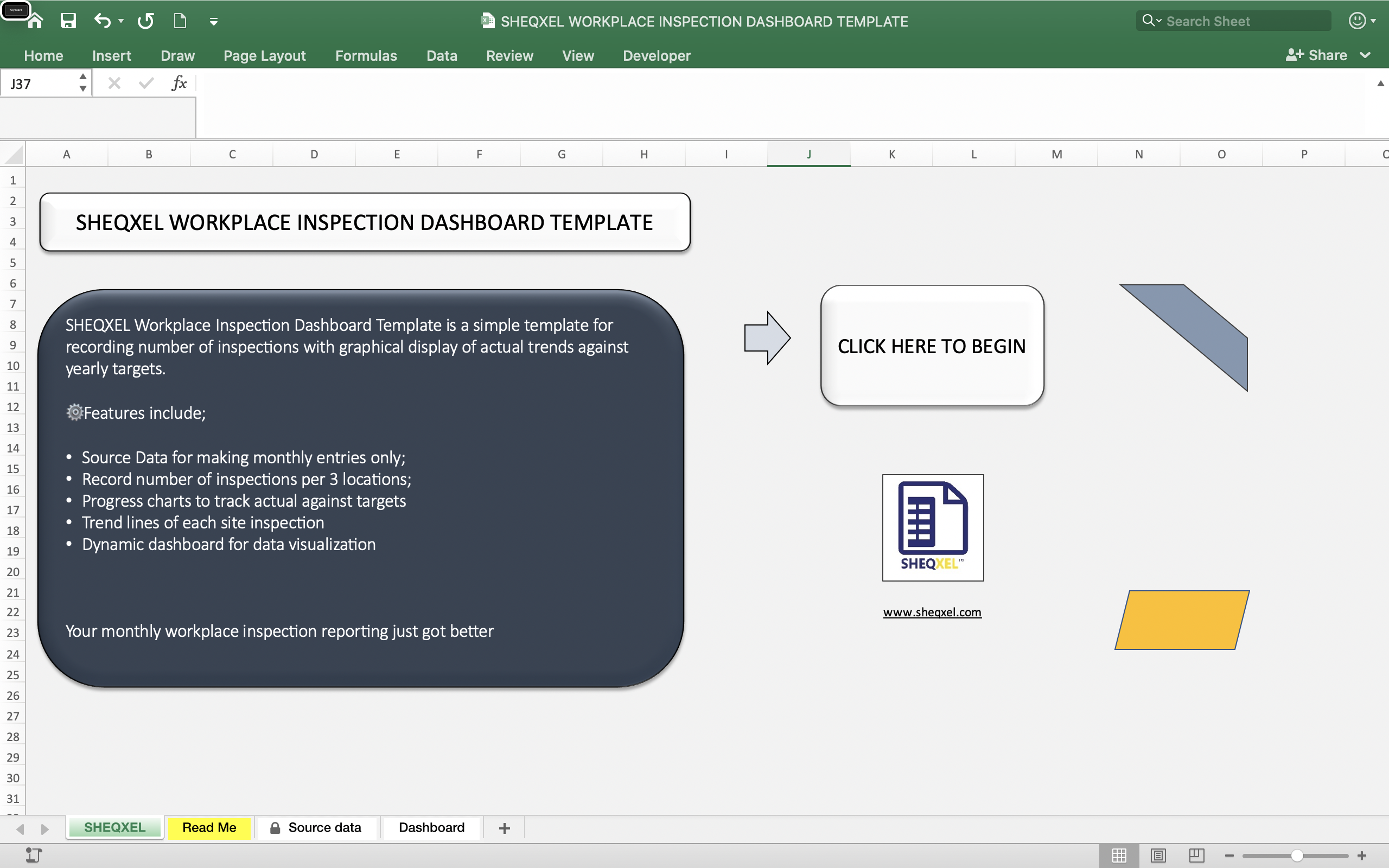Click the Search Sheet field
Viewport: 1389px width, 868px height.
click(1233, 21)
